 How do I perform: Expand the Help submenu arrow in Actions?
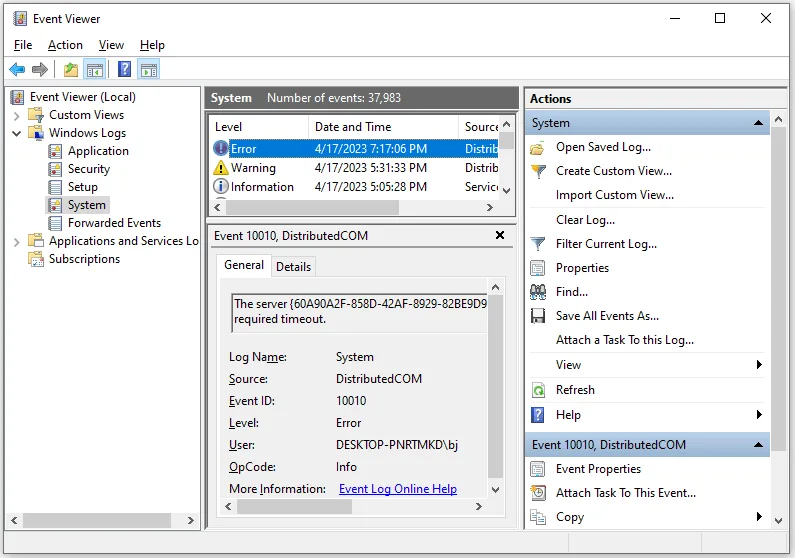[758, 415]
